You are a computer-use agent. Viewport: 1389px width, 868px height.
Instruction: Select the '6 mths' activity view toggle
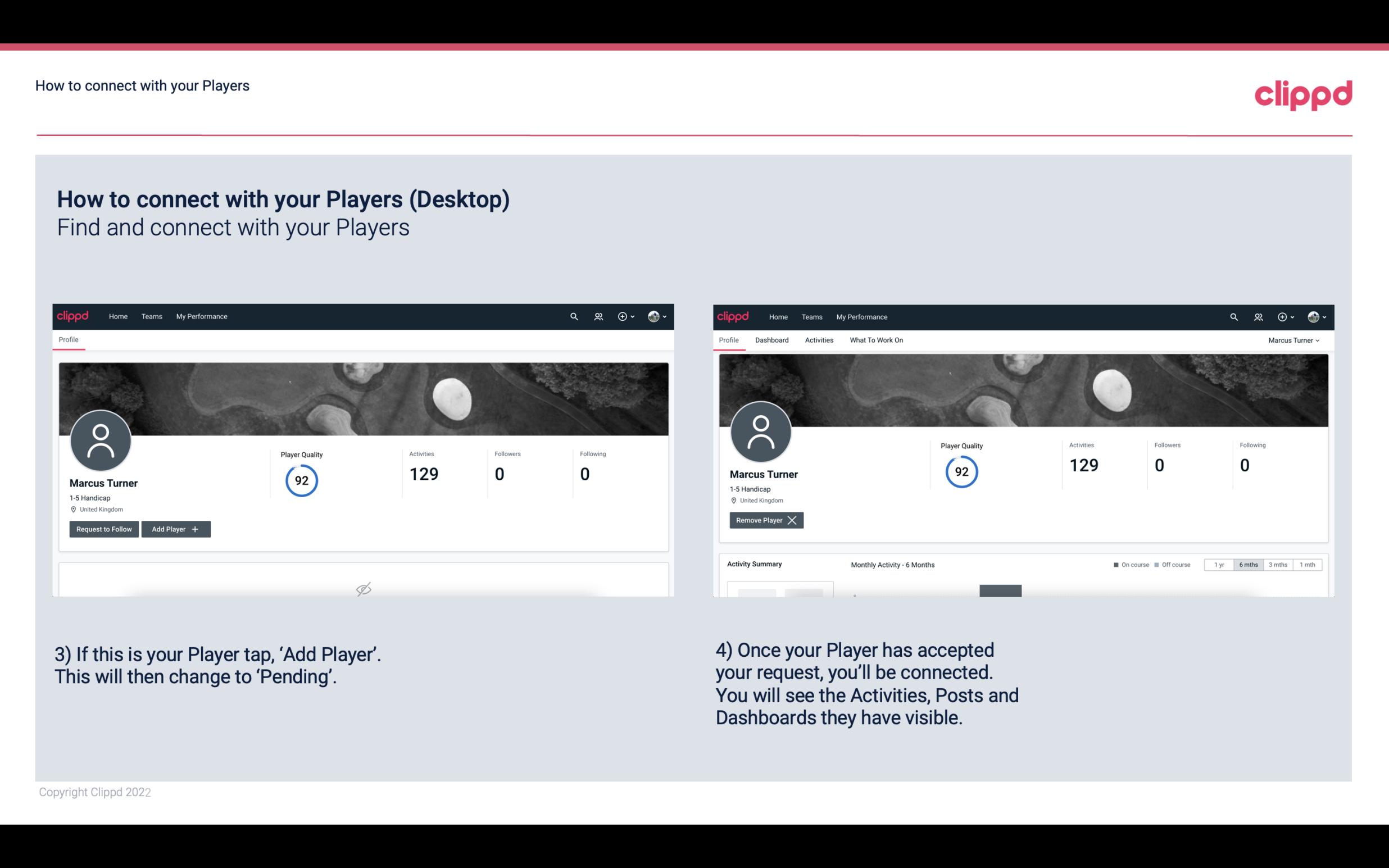click(x=1248, y=565)
